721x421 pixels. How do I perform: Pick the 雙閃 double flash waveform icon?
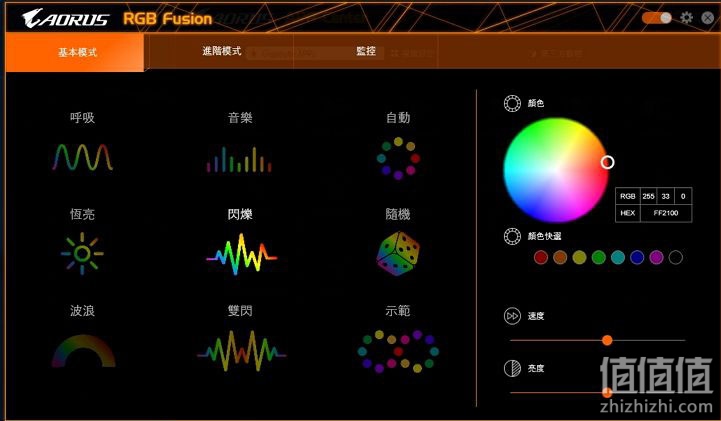click(x=242, y=351)
